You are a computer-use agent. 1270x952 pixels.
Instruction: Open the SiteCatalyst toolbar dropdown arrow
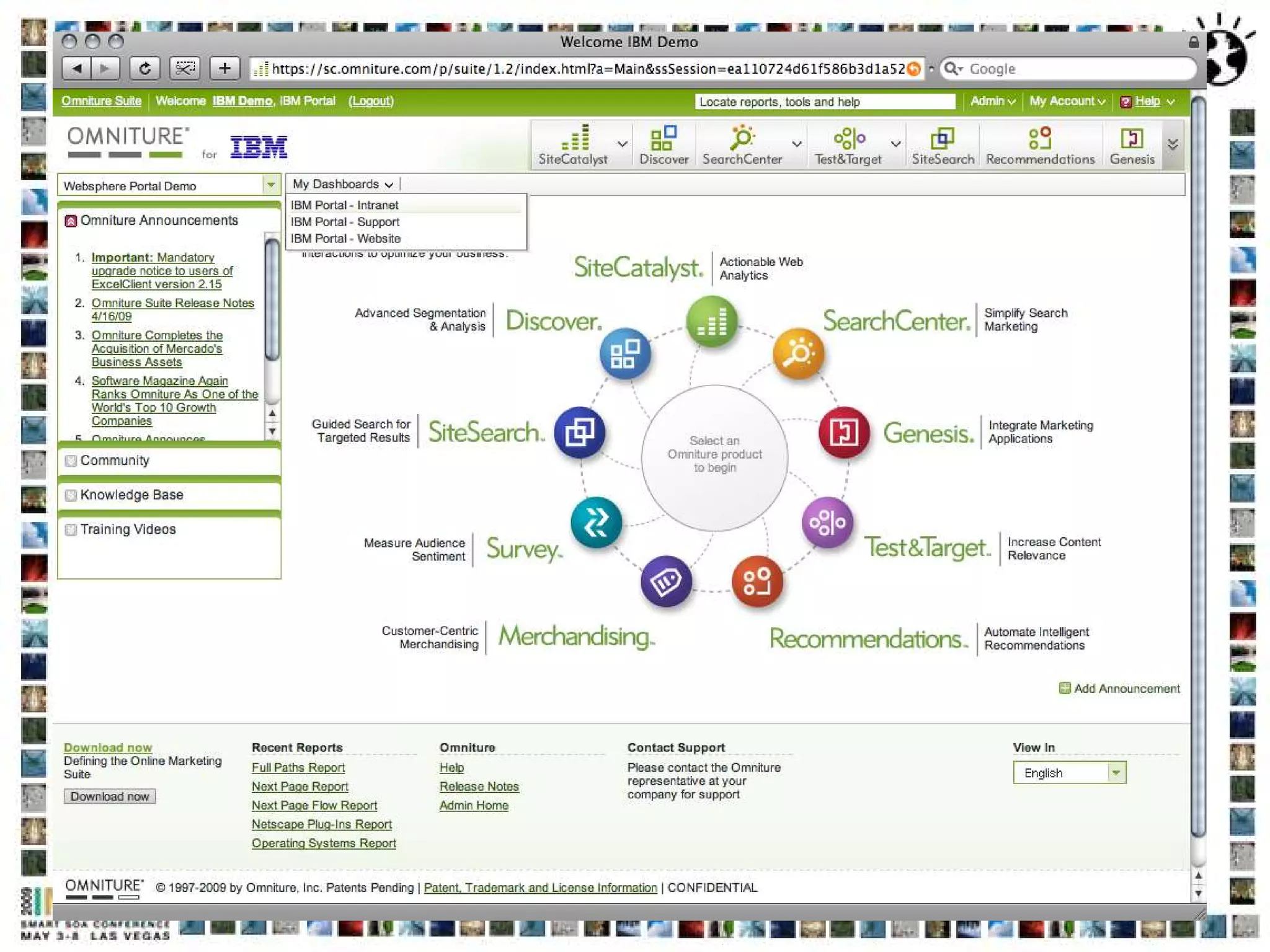click(x=622, y=144)
